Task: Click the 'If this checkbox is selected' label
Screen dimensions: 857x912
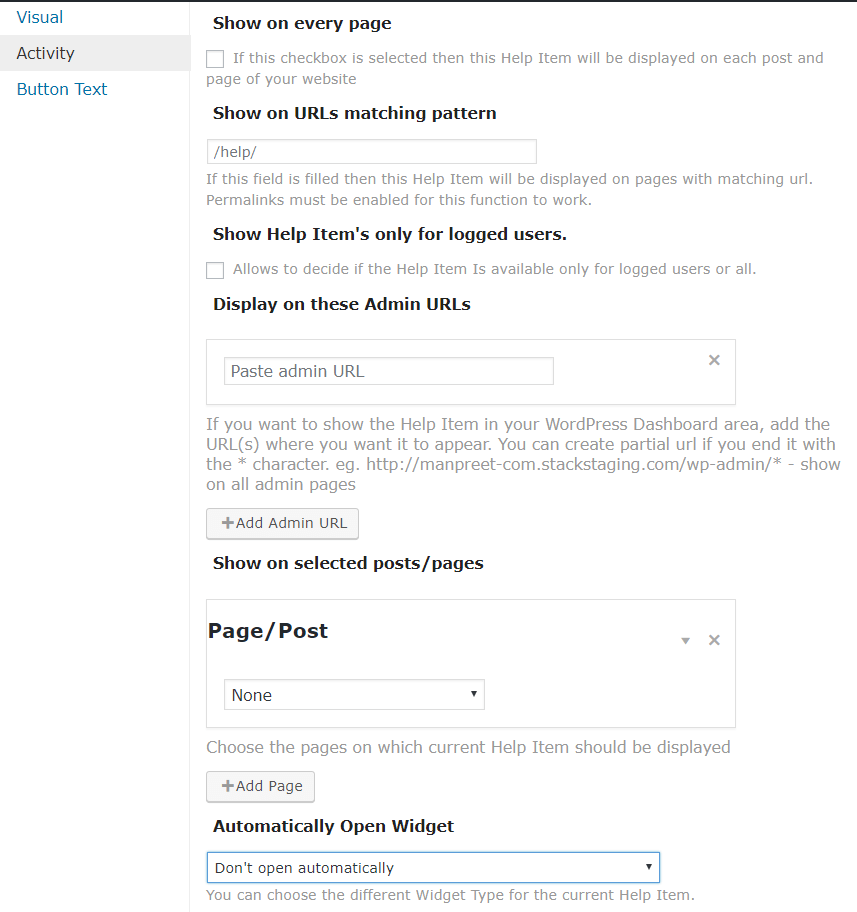Action: coord(528,58)
